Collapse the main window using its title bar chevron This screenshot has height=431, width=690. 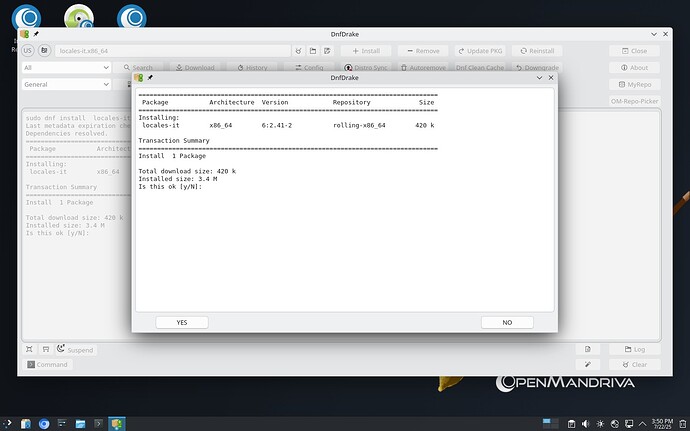[653, 34]
